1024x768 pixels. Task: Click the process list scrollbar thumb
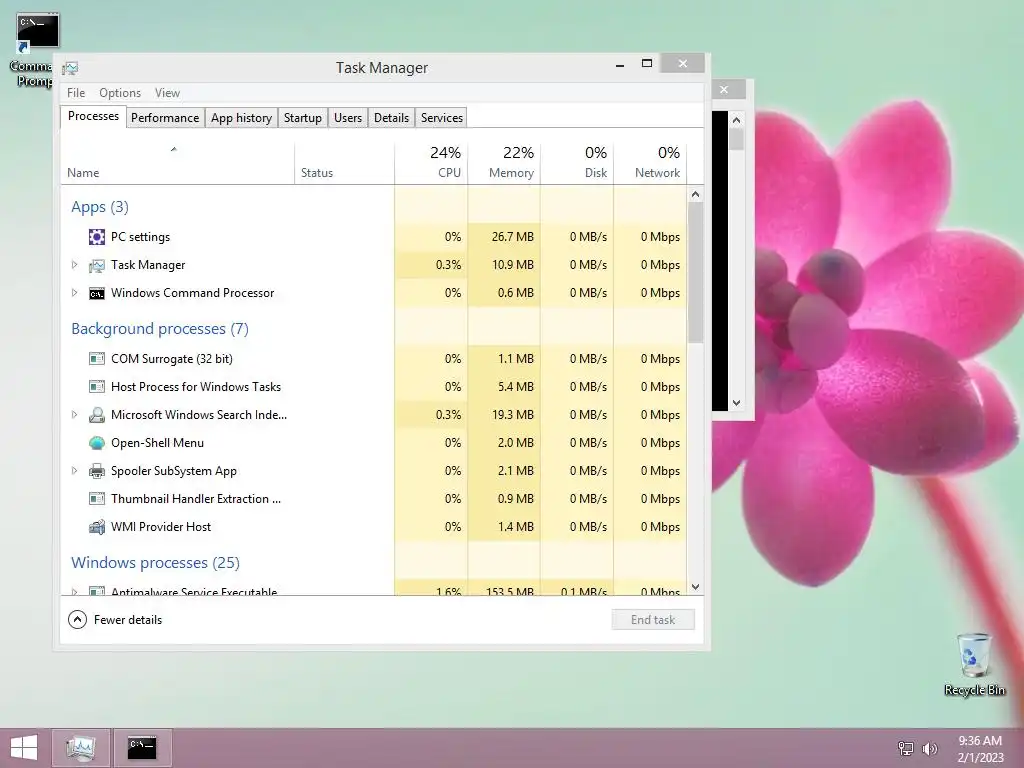[696, 272]
